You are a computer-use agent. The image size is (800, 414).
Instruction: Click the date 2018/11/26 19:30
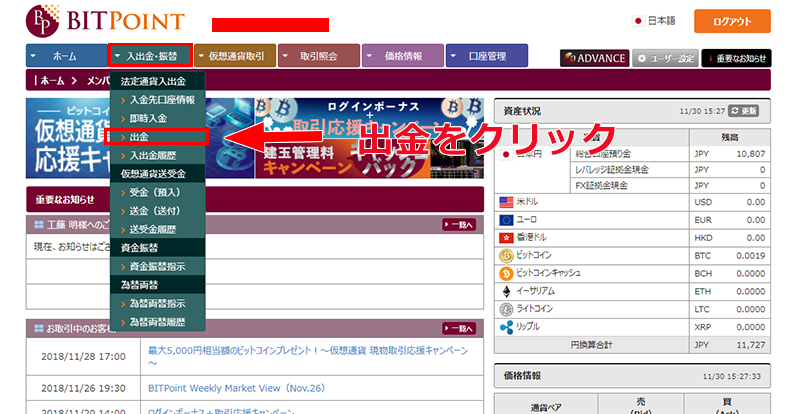[x=83, y=388]
